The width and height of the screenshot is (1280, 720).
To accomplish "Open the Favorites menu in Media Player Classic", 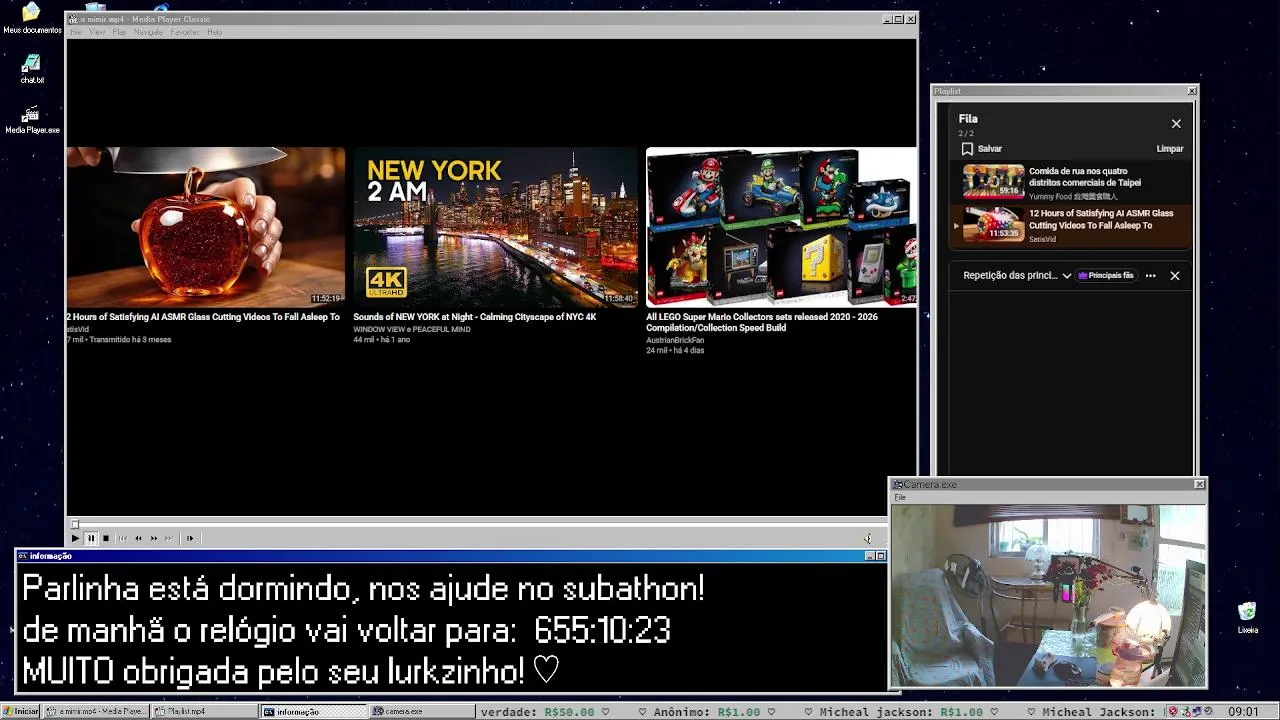I will (185, 32).
